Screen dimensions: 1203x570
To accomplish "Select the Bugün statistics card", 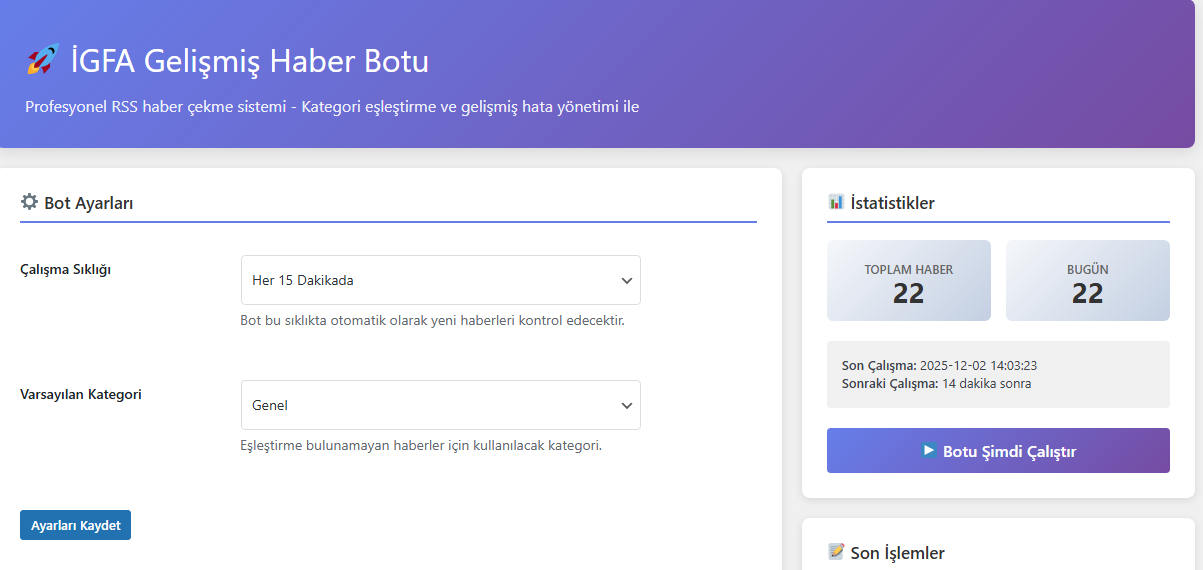I will [1087, 281].
